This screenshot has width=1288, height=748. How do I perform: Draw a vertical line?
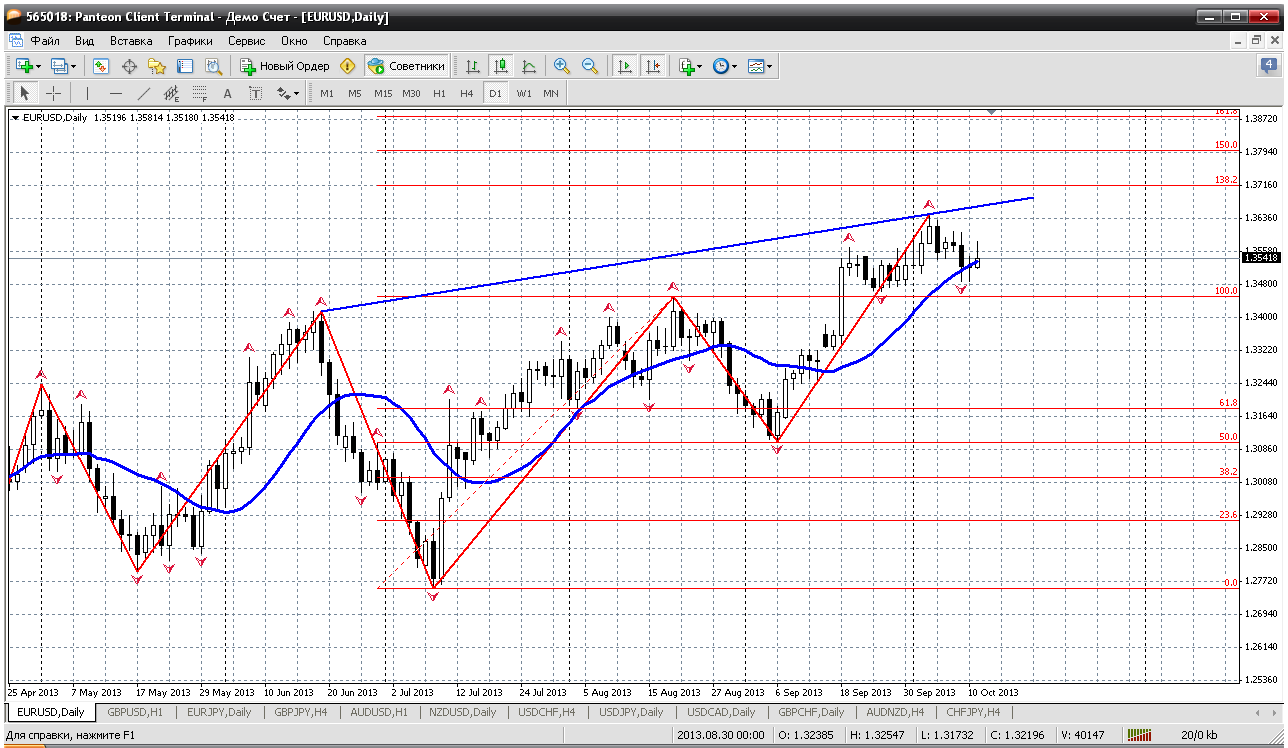pos(88,93)
